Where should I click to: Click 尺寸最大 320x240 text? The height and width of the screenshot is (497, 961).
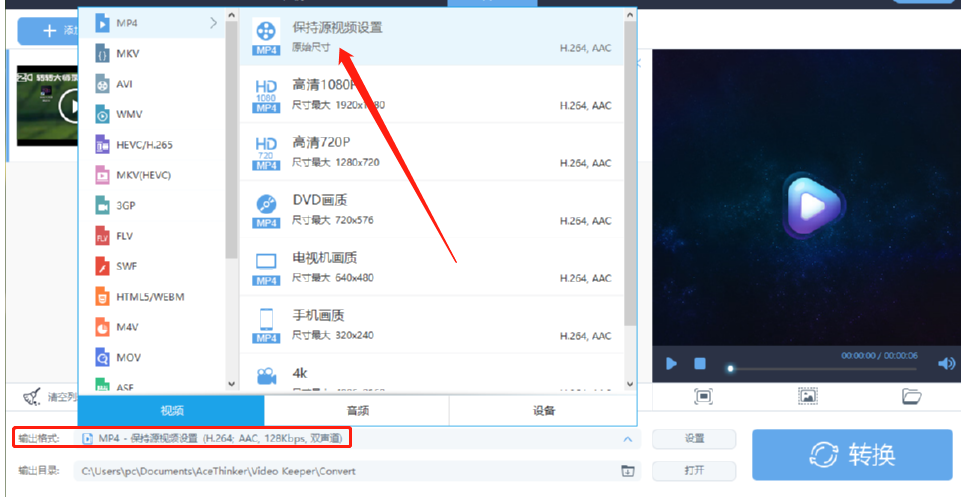coord(332,335)
